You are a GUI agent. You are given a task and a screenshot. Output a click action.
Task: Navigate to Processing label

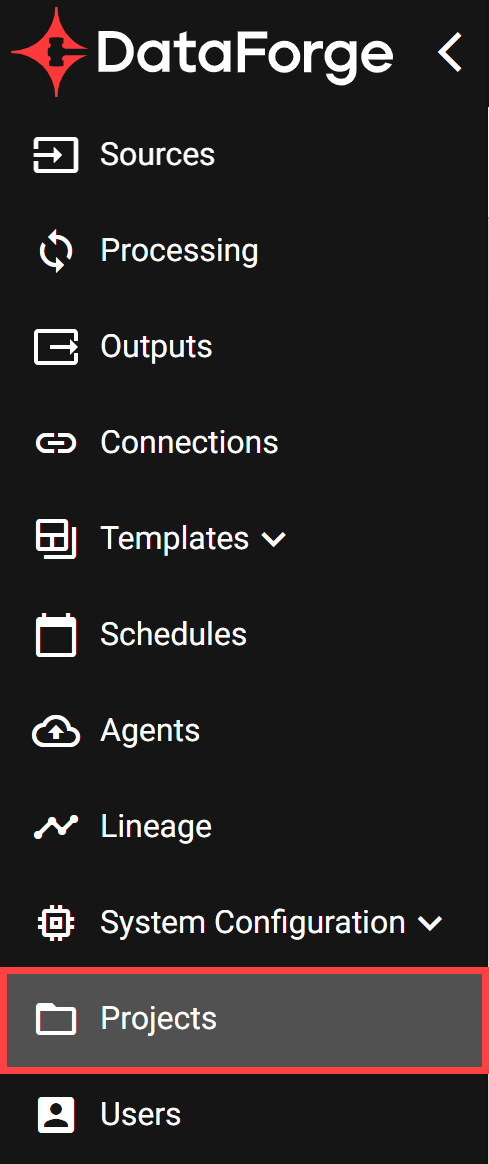pos(180,251)
